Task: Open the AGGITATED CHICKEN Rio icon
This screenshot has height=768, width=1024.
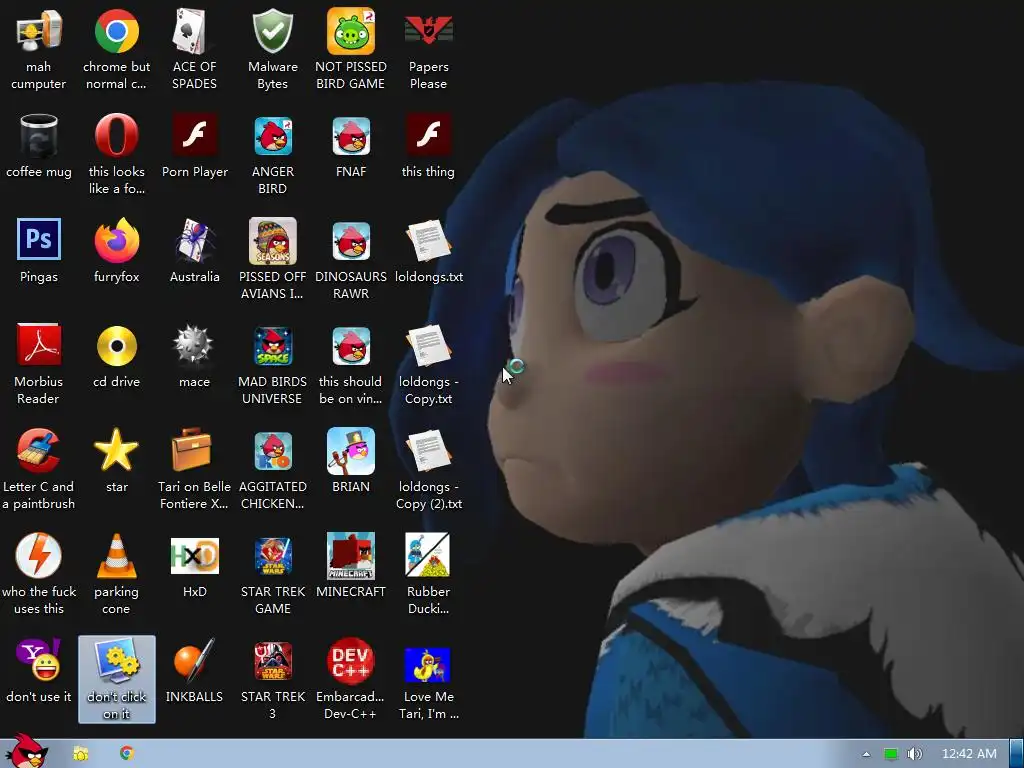Action: point(272,451)
